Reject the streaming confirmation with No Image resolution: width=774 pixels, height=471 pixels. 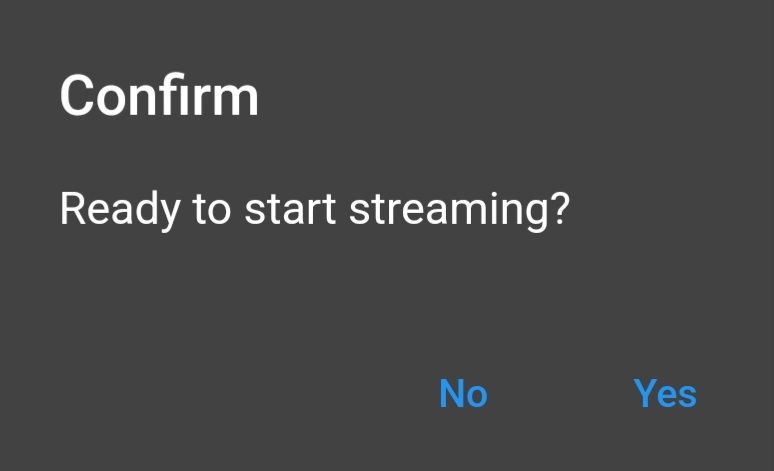(463, 394)
